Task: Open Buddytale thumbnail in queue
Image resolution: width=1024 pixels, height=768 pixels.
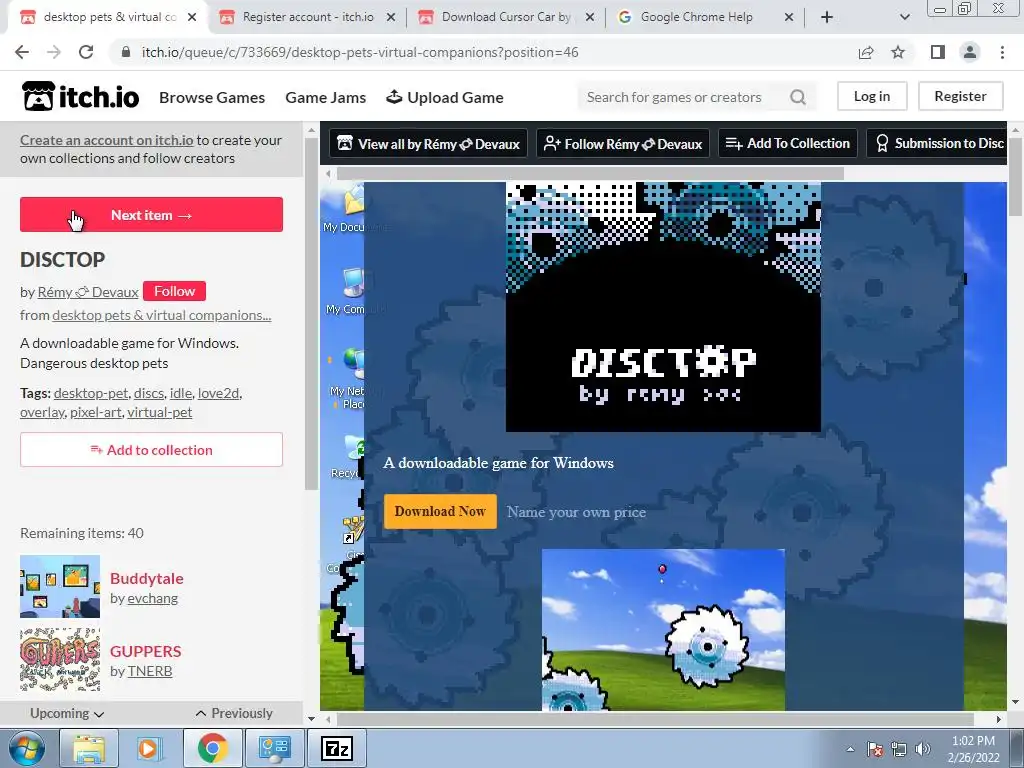Action: (x=60, y=586)
